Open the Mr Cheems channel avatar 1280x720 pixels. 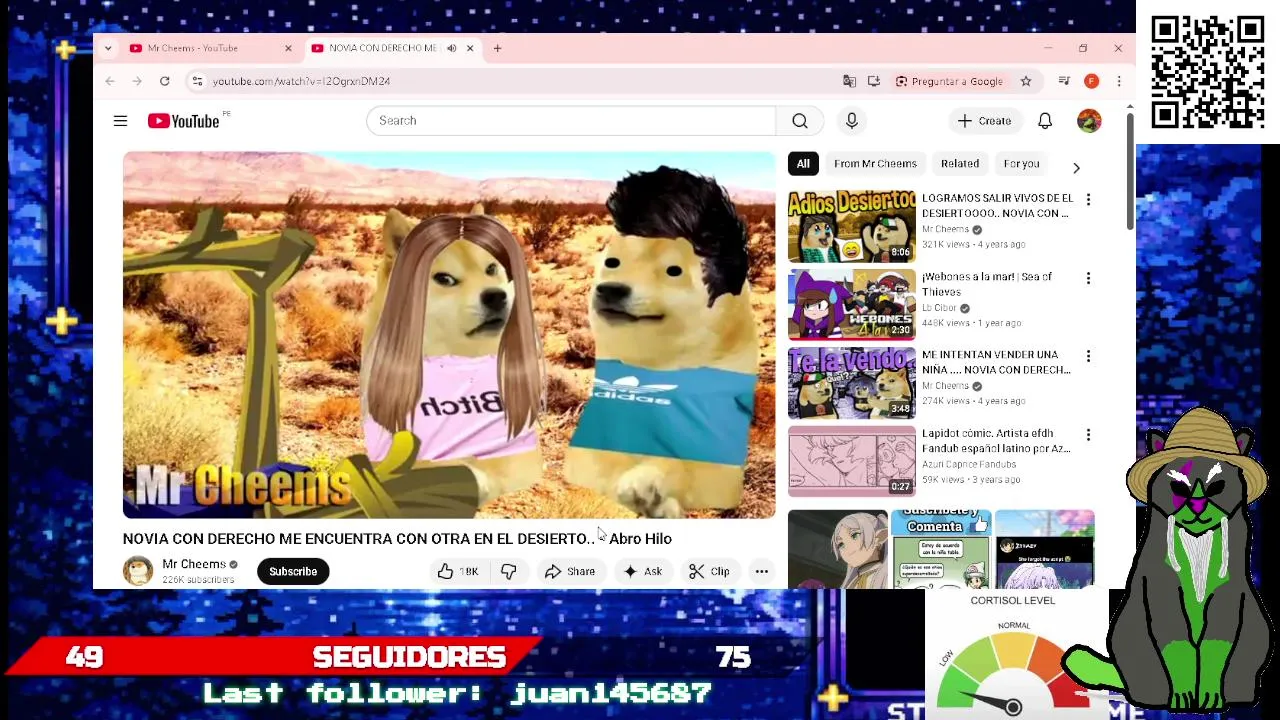[x=138, y=571]
